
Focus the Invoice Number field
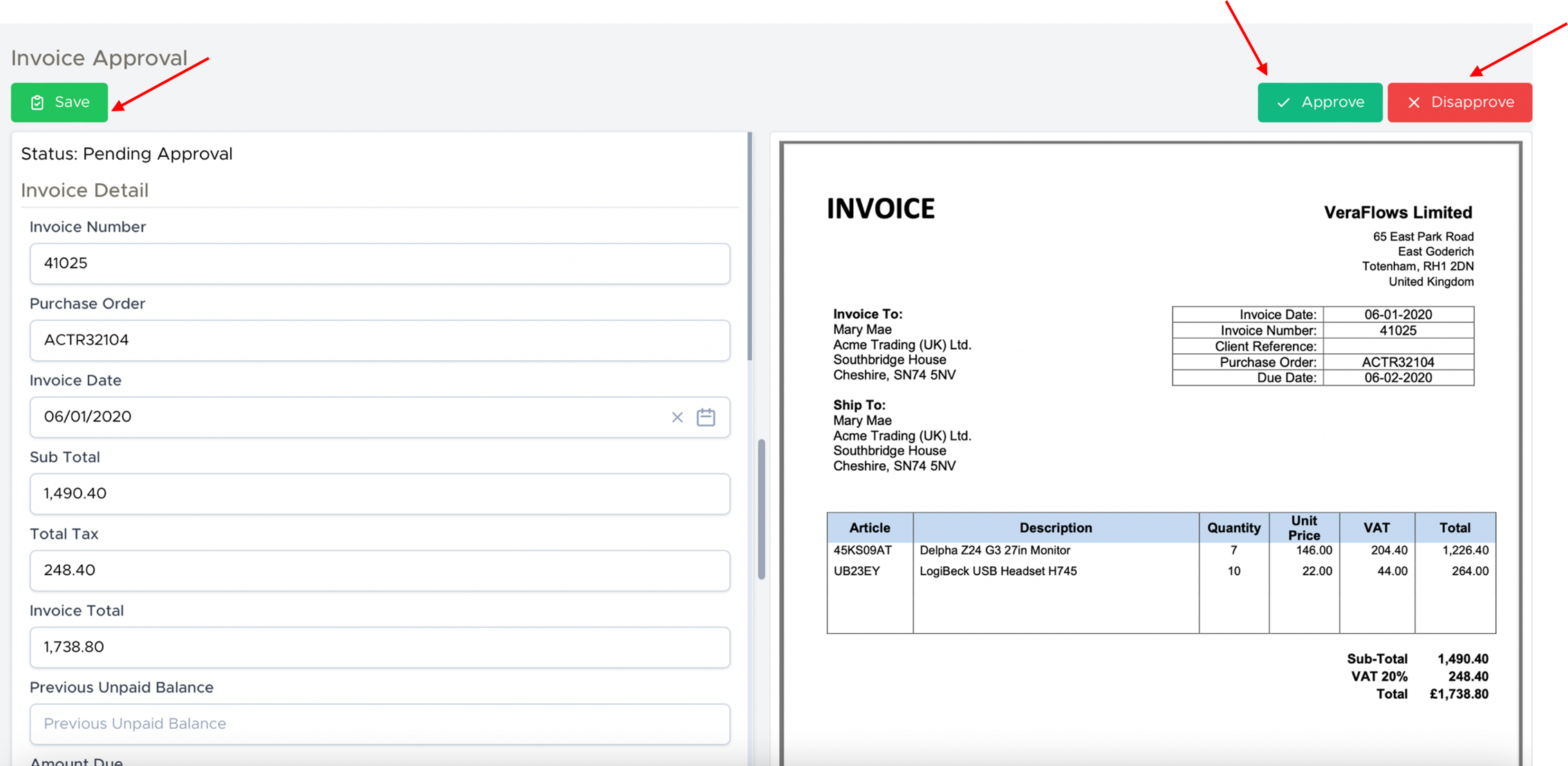pos(379,263)
